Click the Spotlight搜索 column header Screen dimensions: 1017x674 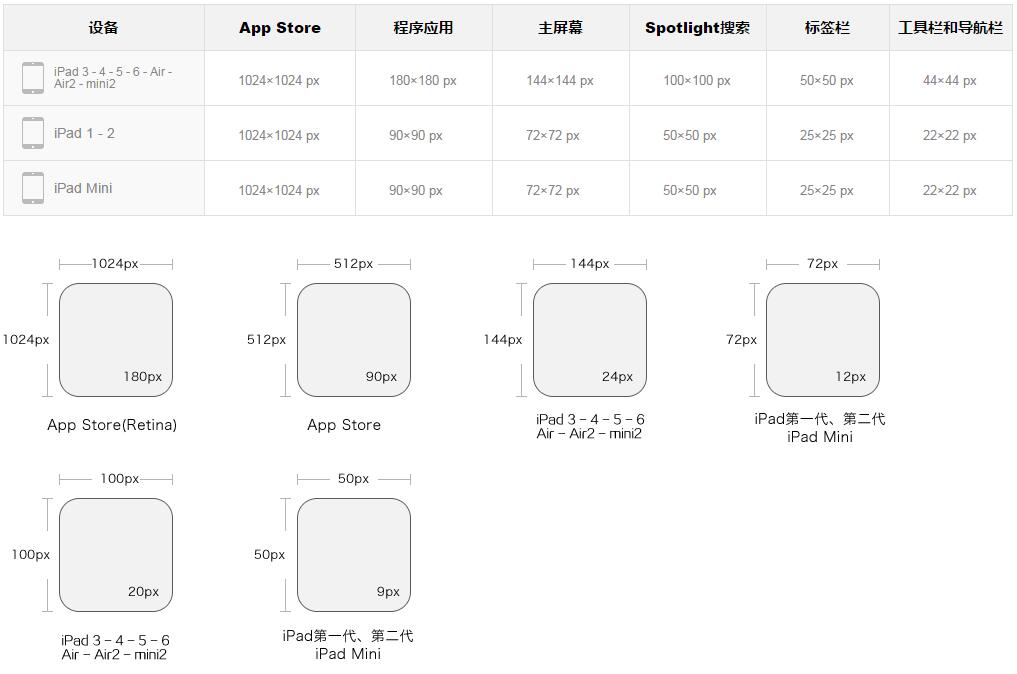pos(697,28)
